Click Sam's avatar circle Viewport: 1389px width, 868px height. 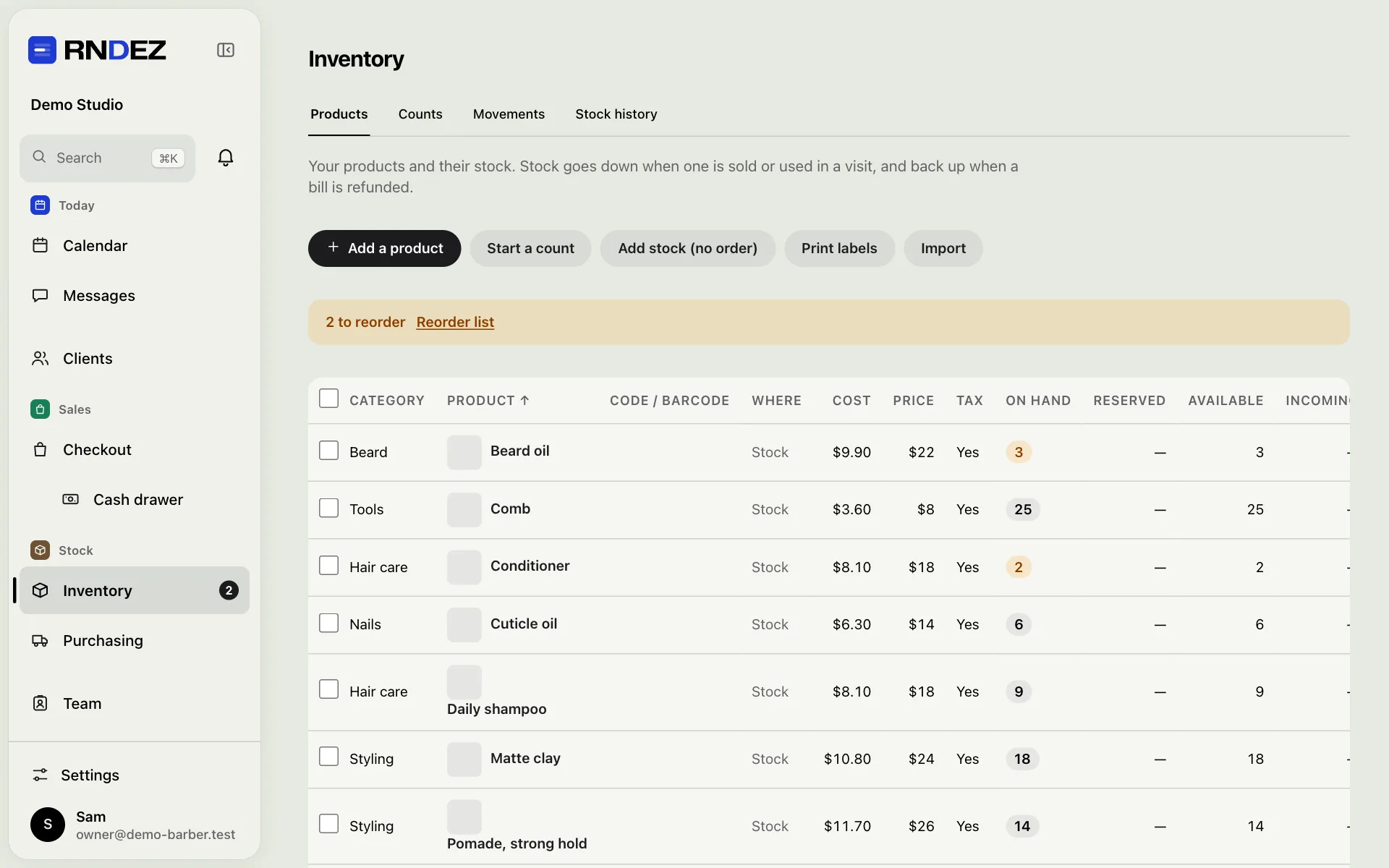(x=48, y=825)
